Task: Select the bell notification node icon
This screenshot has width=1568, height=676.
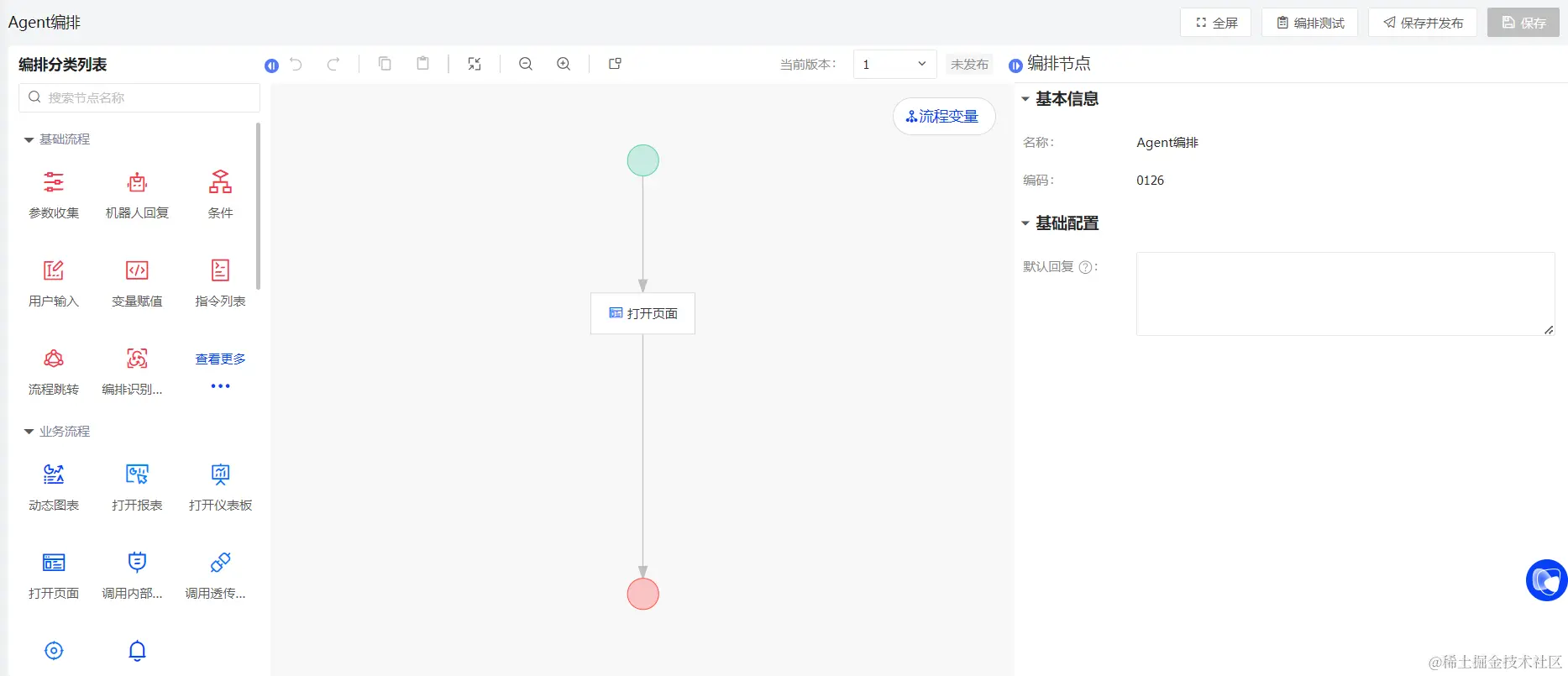Action: tap(137, 651)
